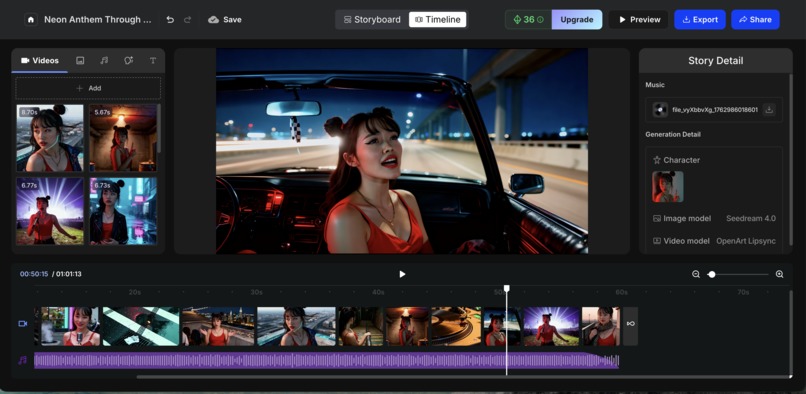Viewport: 806px width, 394px height.
Task: Add a new video clip
Action: click(x=88, y=88)
